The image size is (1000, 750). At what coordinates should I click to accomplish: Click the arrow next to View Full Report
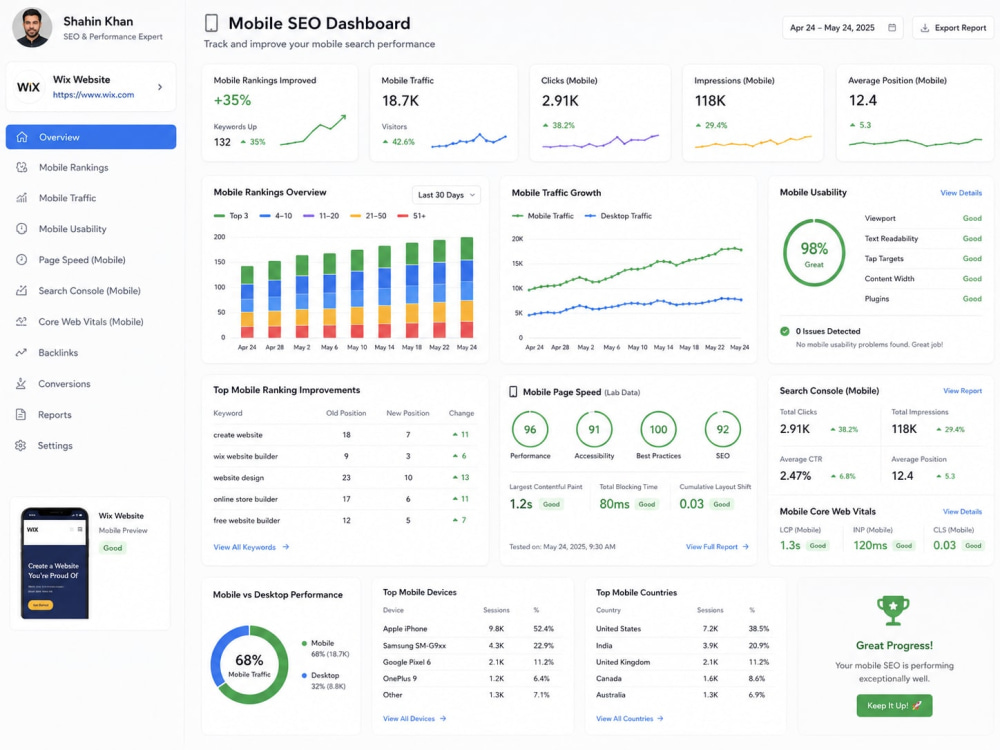pos(746,547)
